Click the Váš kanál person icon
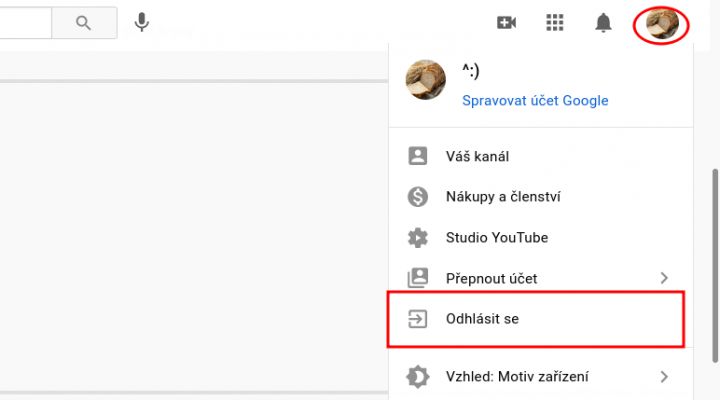Image resolution: width=720 pixels, height=400 pixels. click(417, 156)
